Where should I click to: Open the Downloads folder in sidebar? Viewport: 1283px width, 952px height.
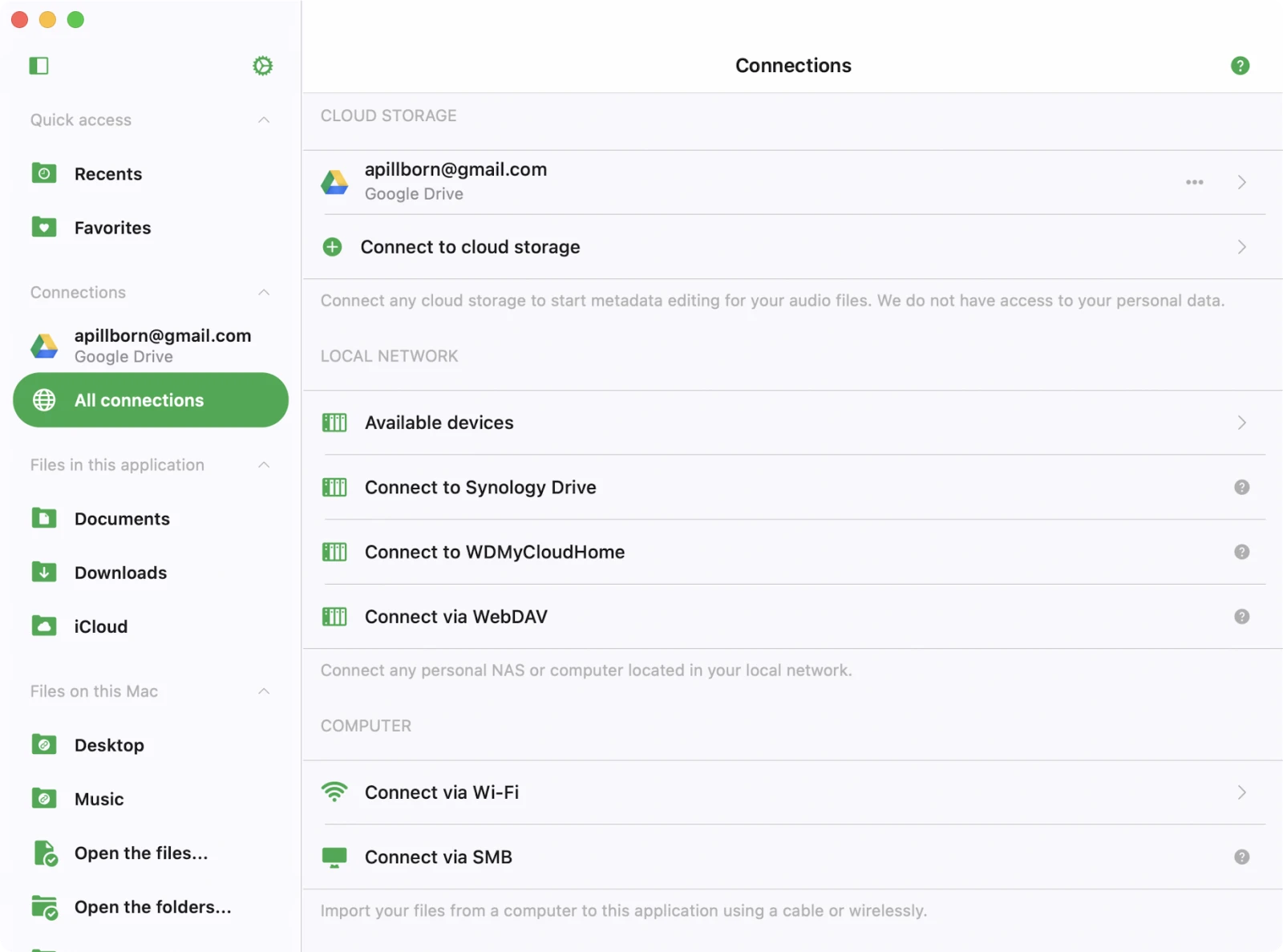[120, 573]
